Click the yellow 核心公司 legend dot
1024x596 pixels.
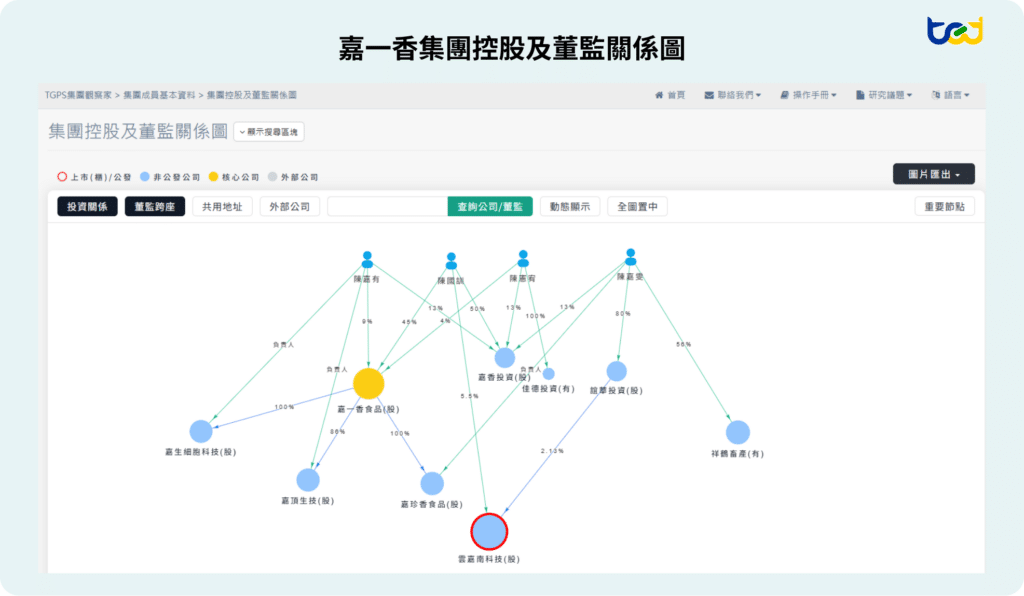213,177
